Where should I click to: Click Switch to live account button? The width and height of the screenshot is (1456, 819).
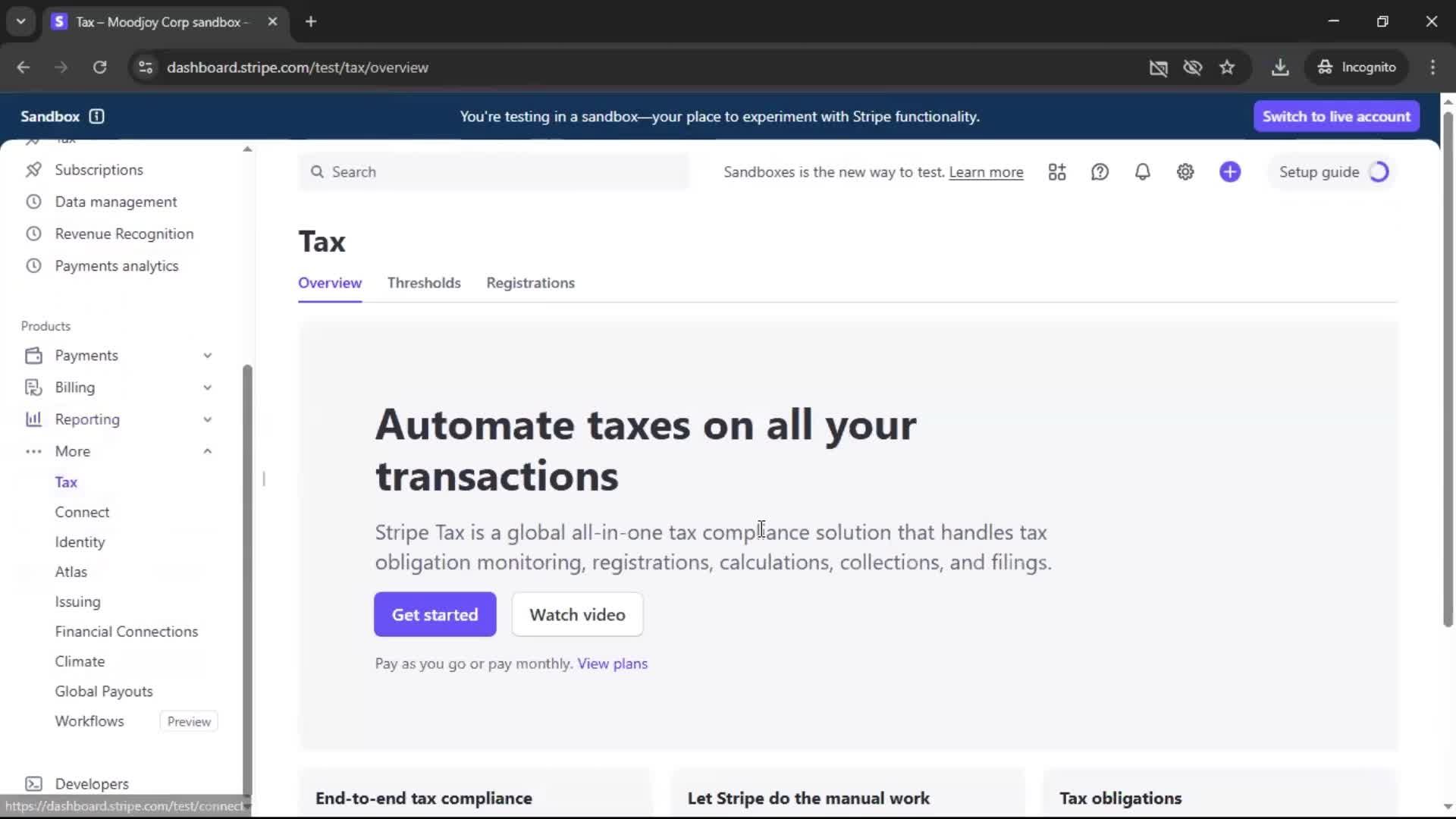[1335, 116]
